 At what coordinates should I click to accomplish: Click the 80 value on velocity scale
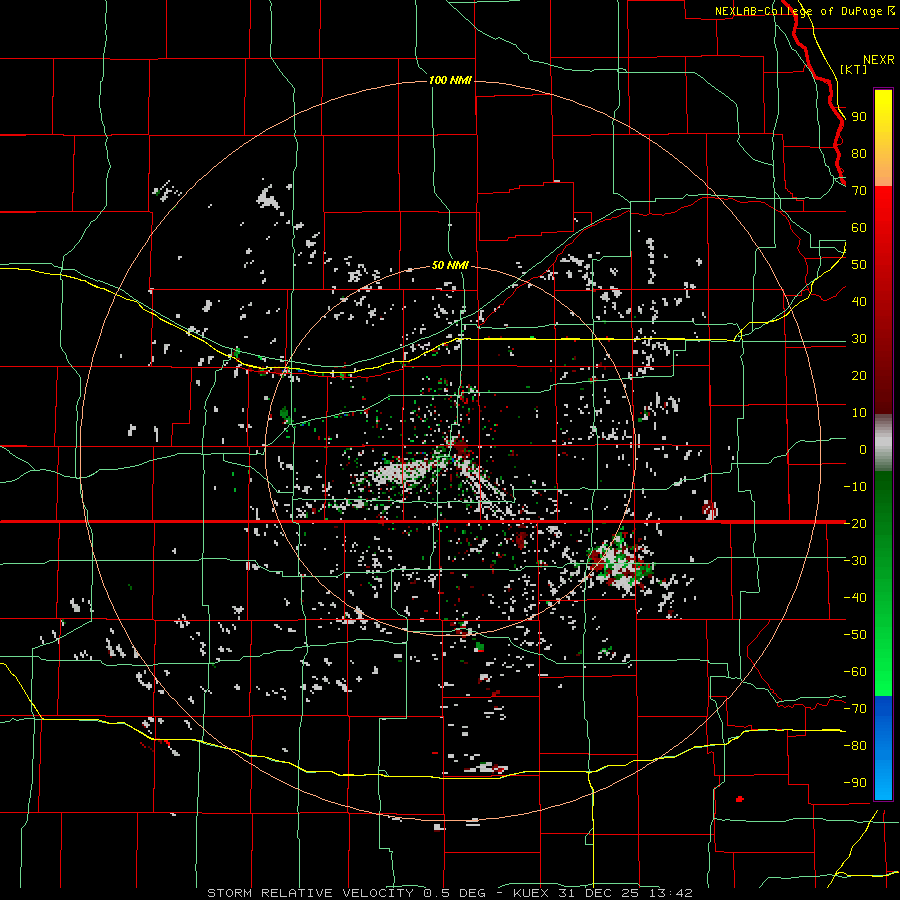click(859, 154)
